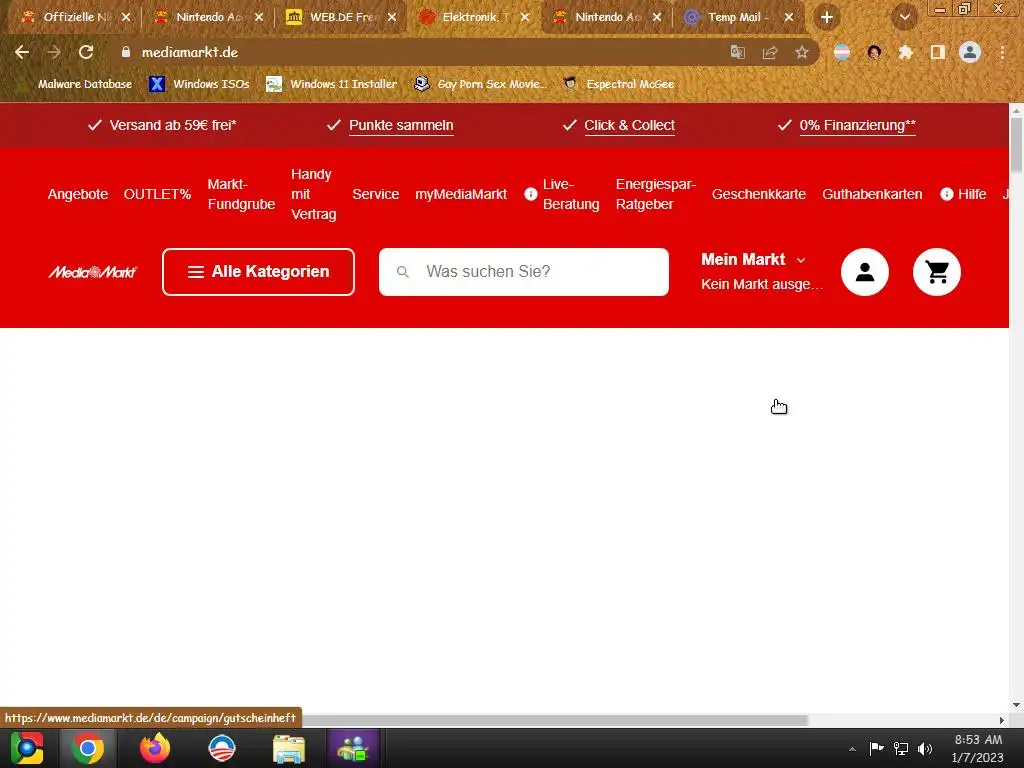Open File Explorer from the taskbar
Viewport: 1024px width, 768px height.
(289, 748)
